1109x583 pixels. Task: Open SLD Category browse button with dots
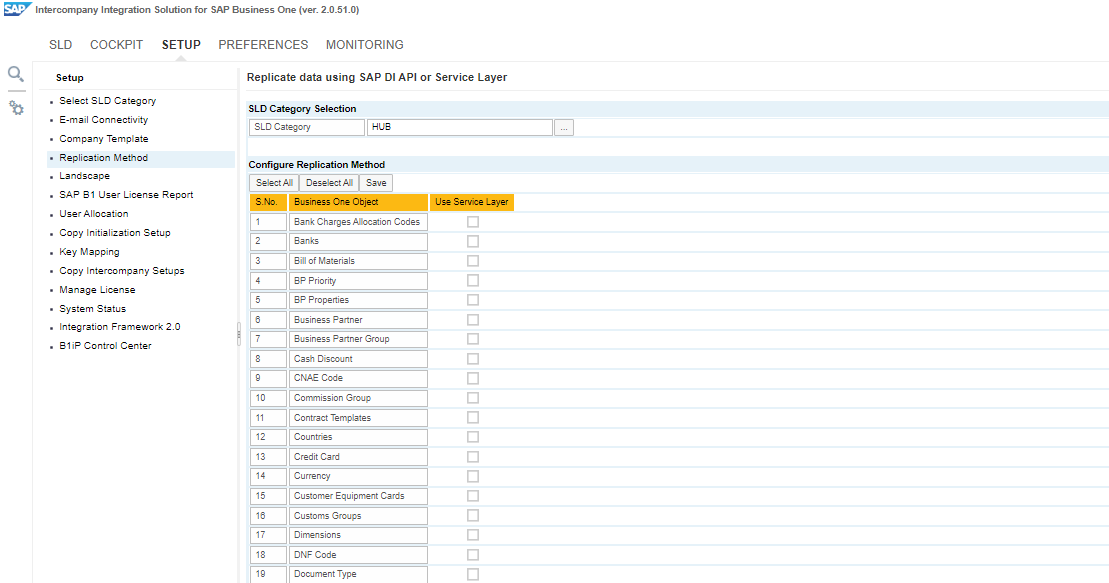[564, 128]
